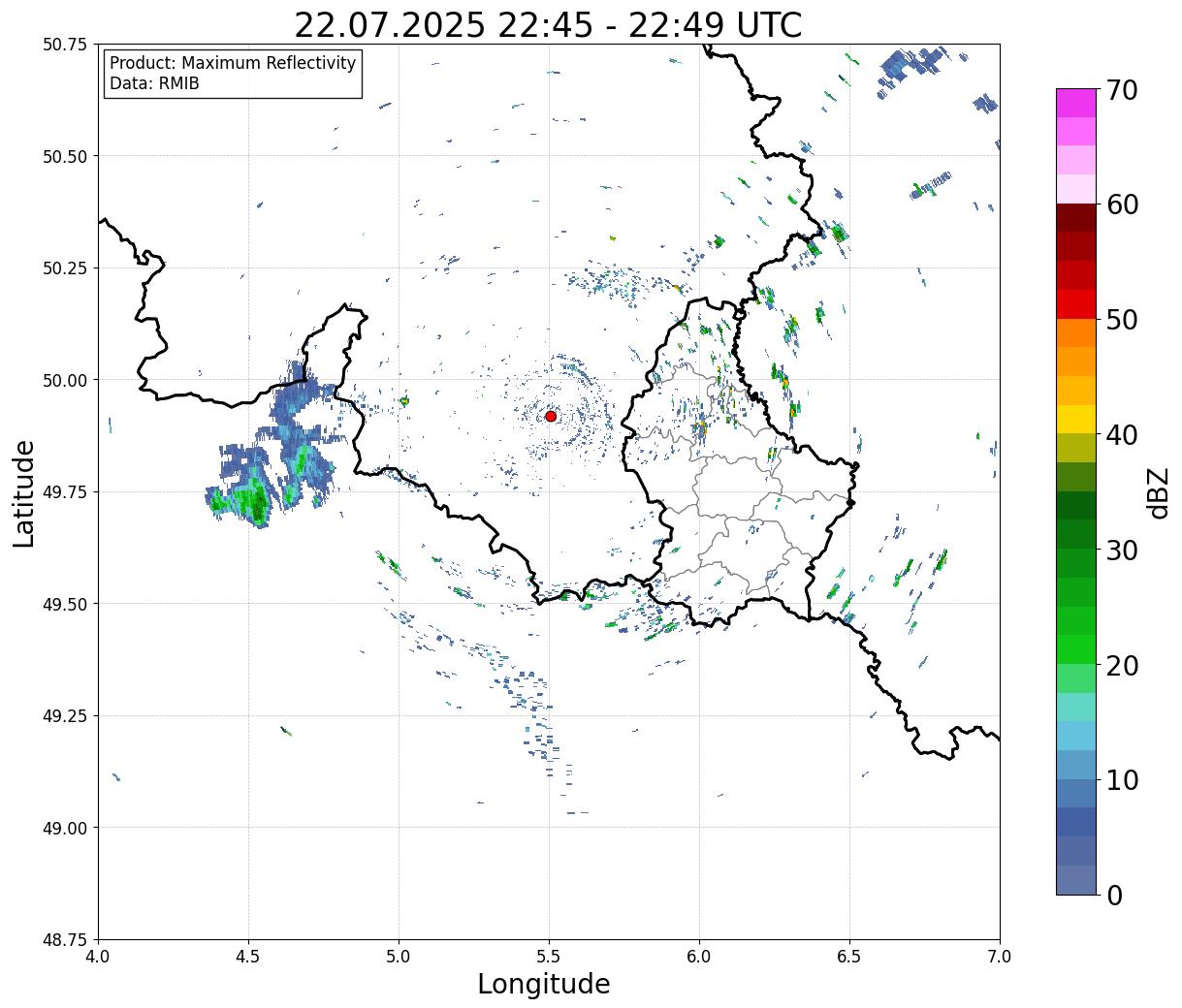Click latitude tick label 48.75
Image resolution: width=1182 pixels, height=1008 pixels.
pyautogui.click(x=66, y=940)
